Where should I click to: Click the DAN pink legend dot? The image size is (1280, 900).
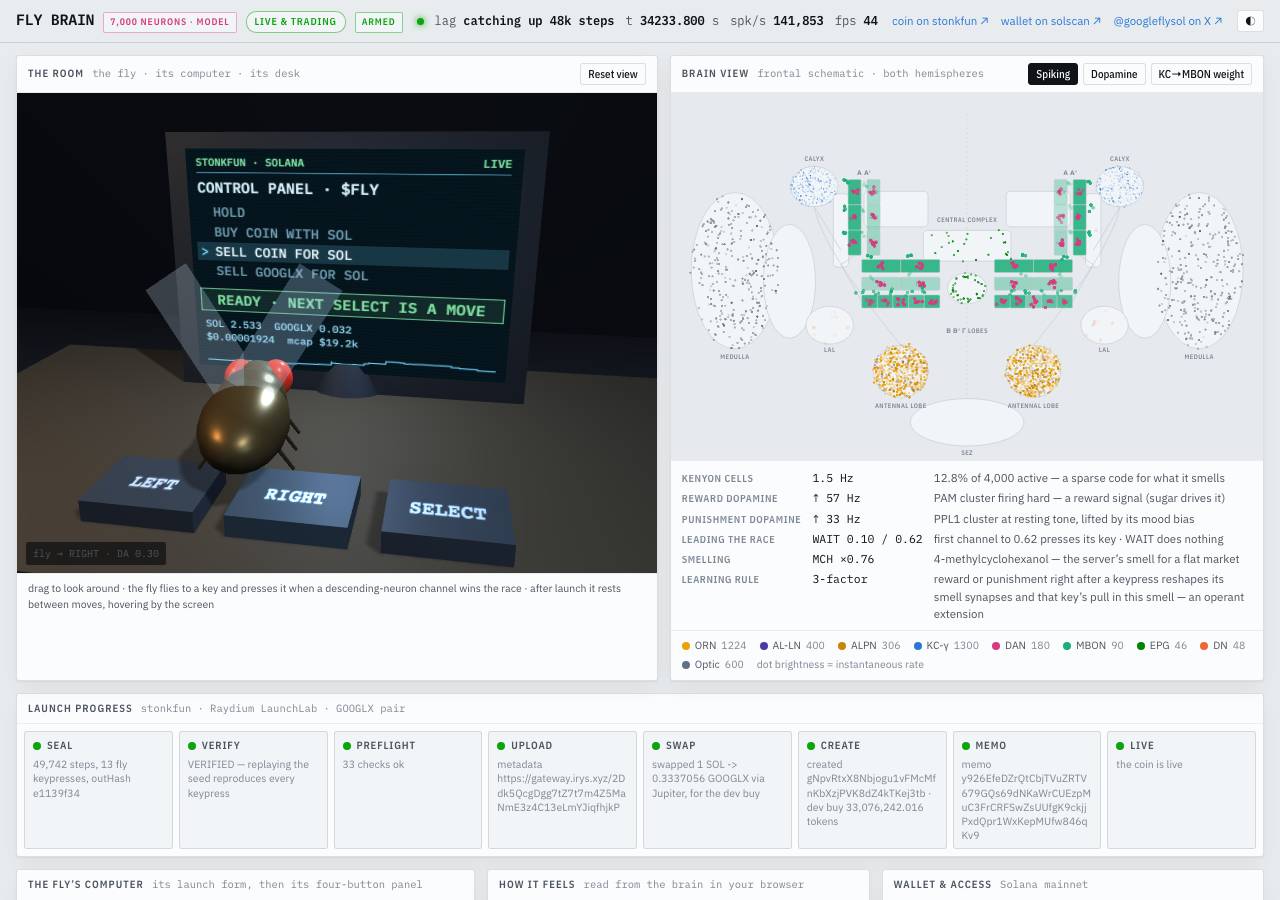point(996,646)
